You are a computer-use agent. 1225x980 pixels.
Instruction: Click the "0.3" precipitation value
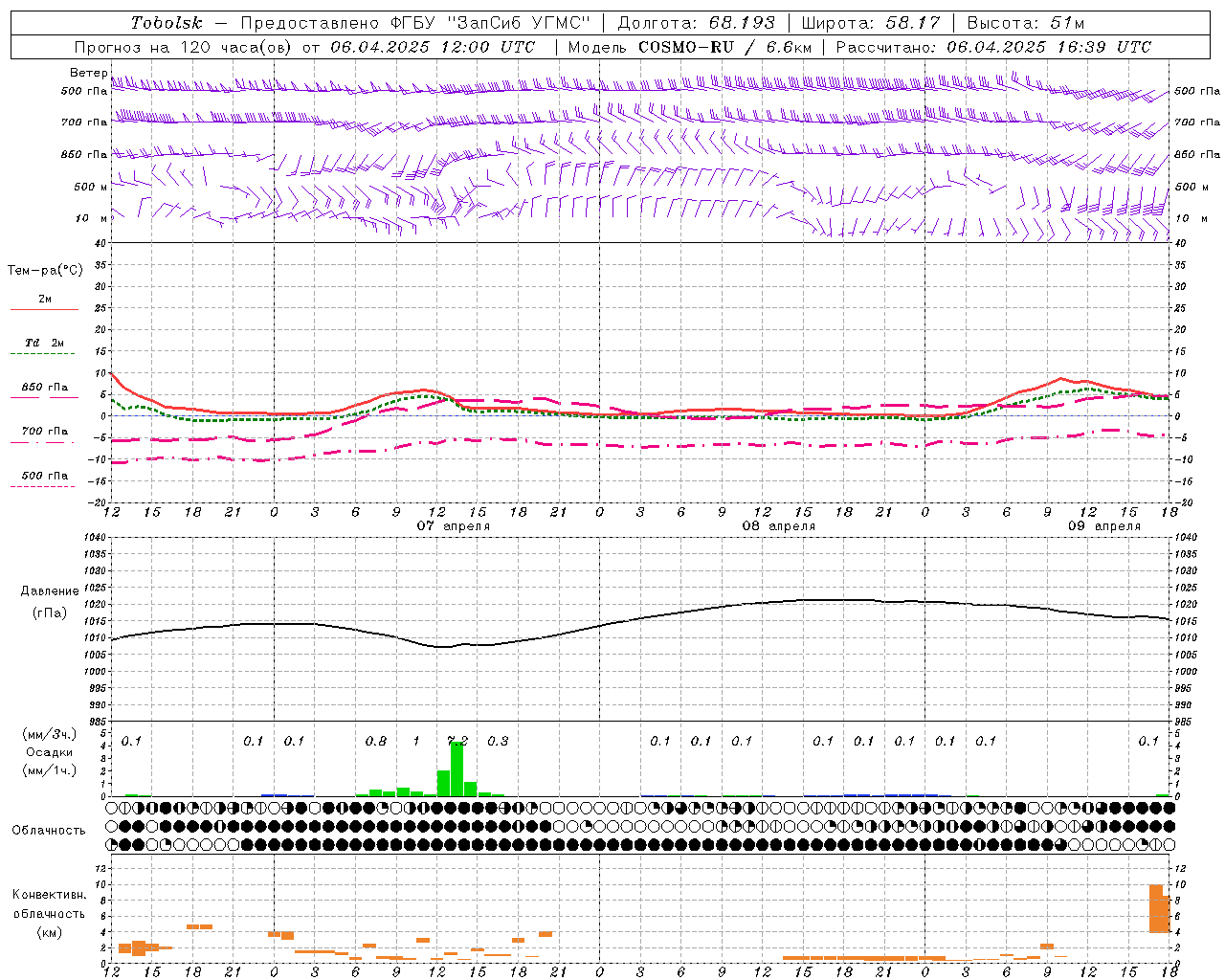[498, 741]
